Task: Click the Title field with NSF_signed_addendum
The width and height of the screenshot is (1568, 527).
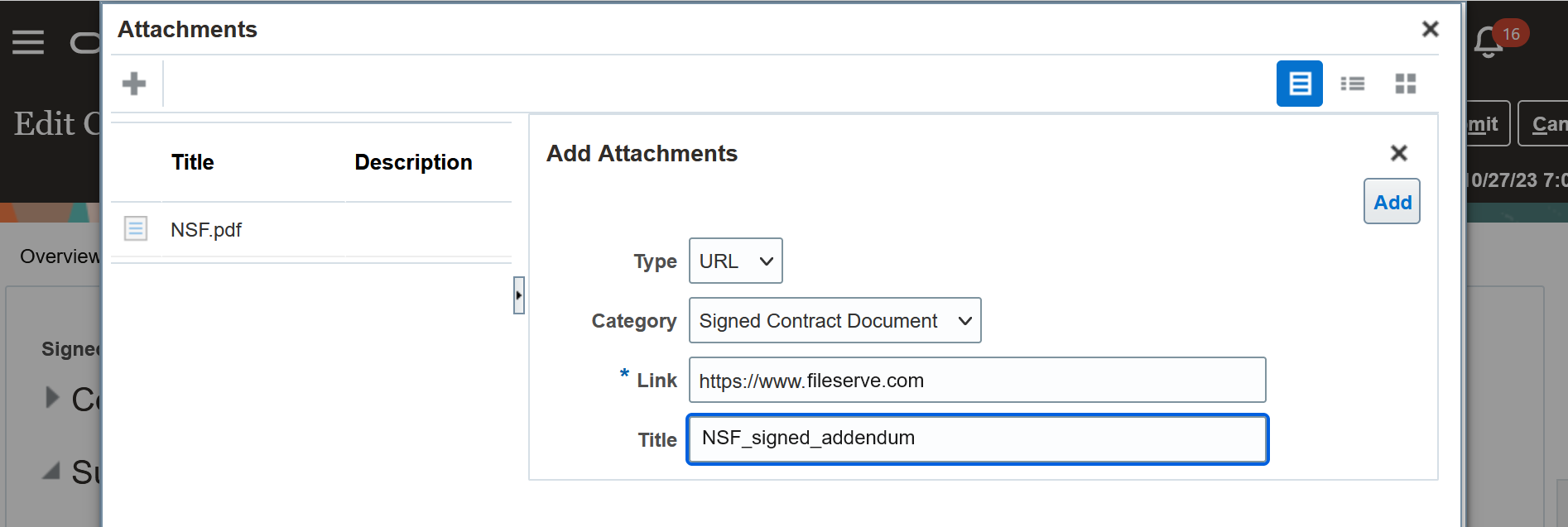Action: tap(978, 439)
